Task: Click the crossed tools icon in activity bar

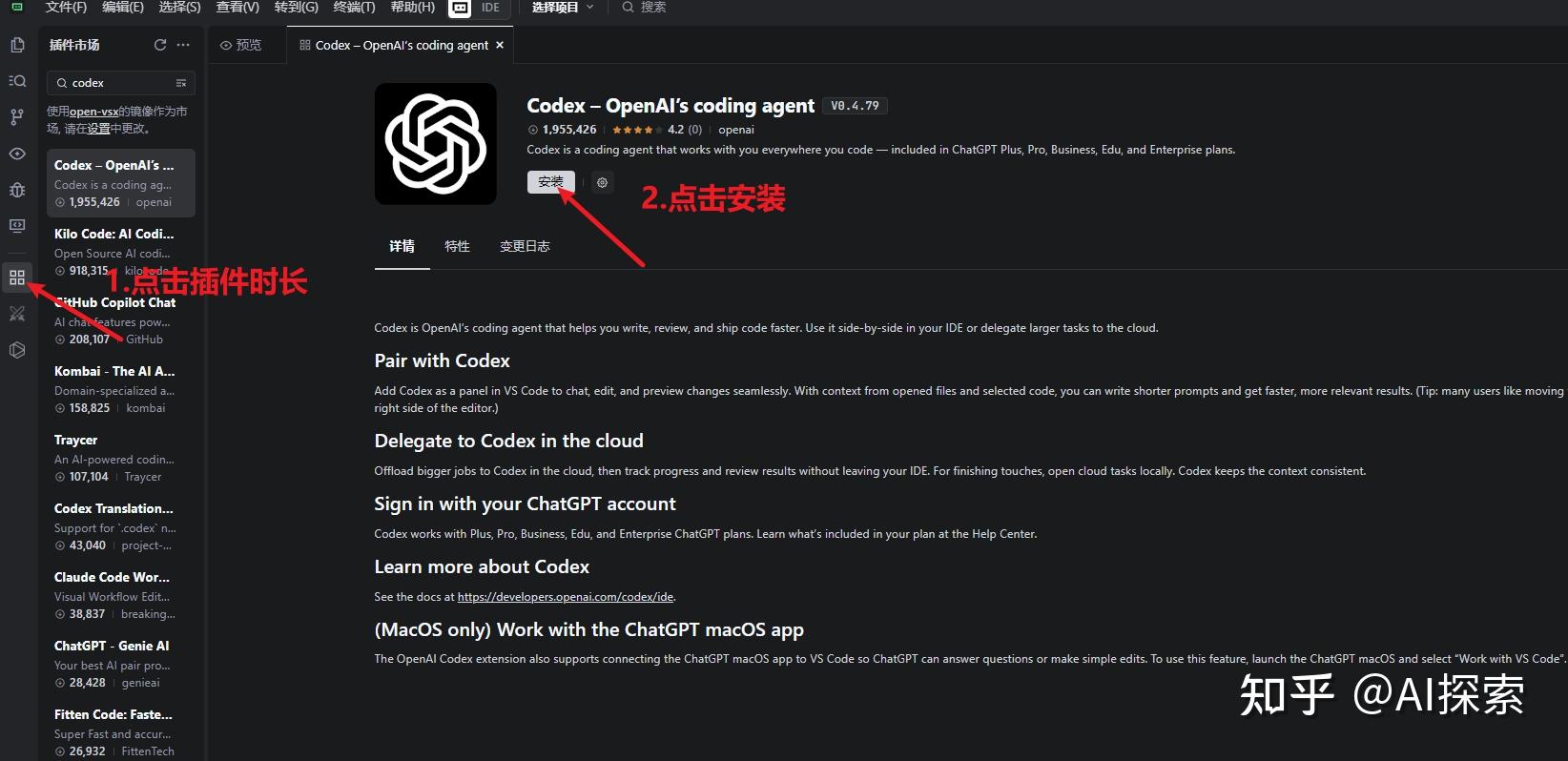Action: click(17, 314)
